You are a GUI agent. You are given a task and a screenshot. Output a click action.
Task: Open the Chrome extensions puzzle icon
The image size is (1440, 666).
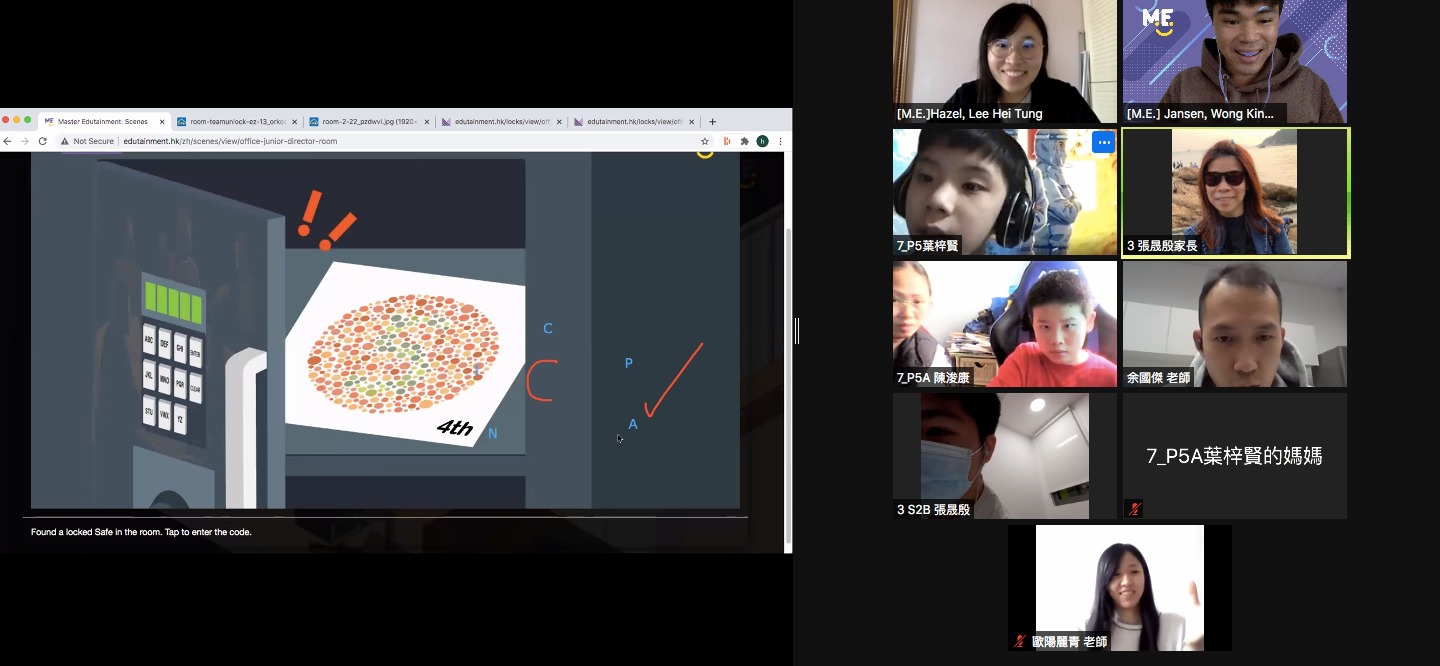744,141
